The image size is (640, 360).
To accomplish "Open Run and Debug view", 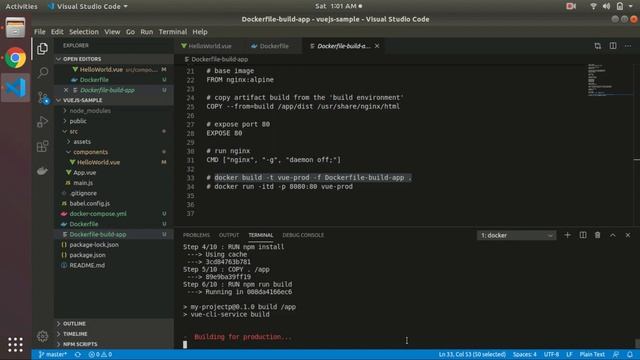I will pyautogui.click(x=42, y=122).
